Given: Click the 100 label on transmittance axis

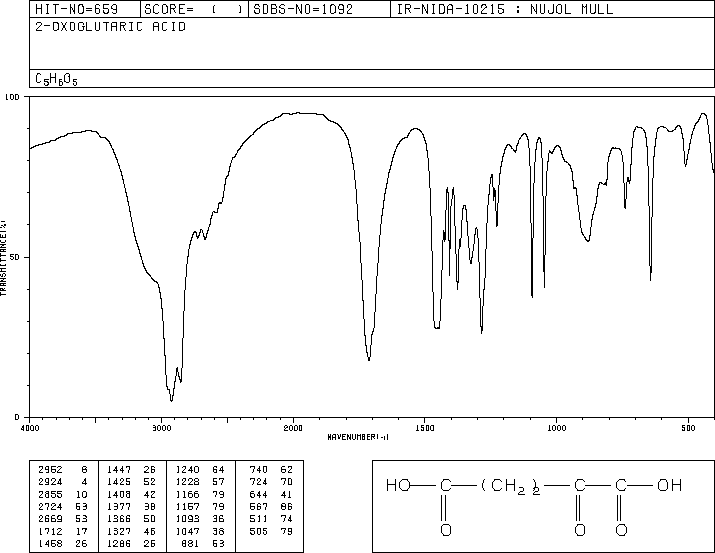Looking at the screenshot, I should (x=12, y=97).
